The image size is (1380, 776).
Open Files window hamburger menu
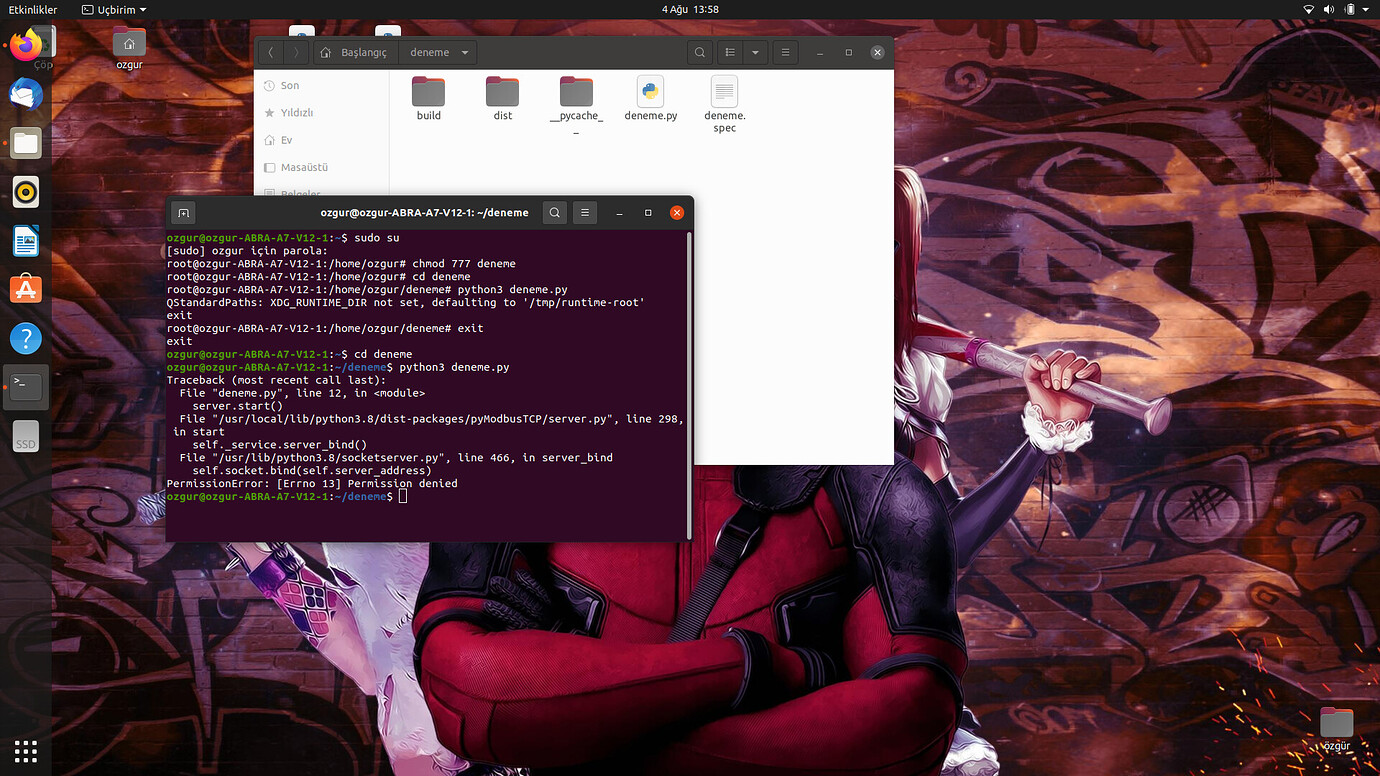click(x=786, y=52)
